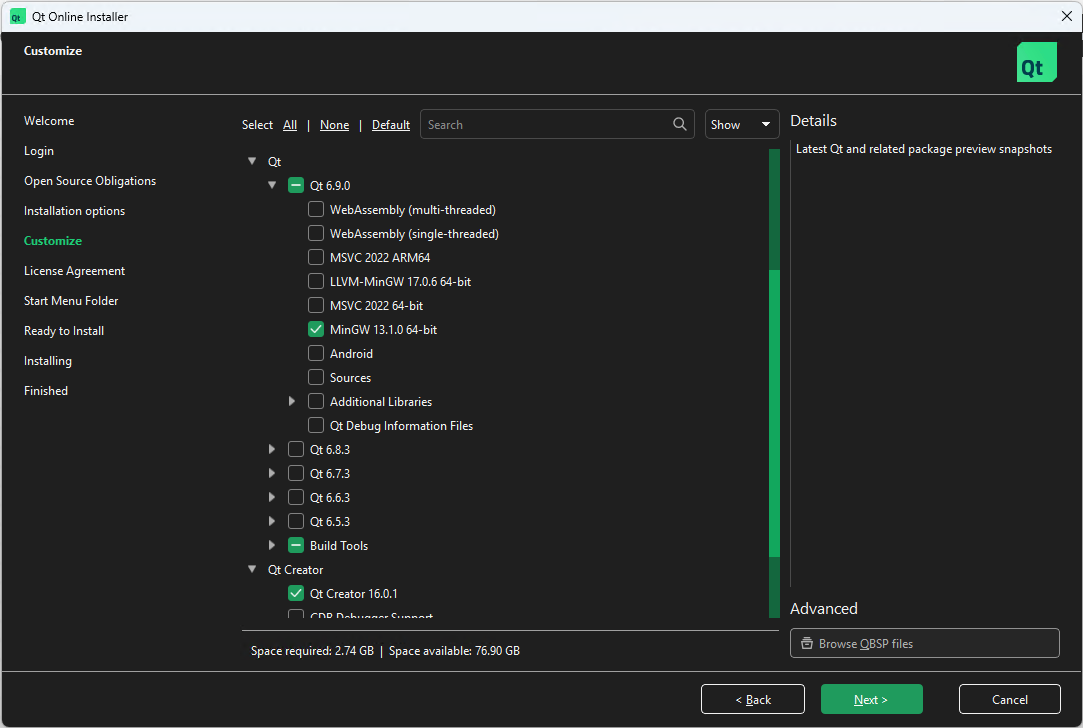Click the preview snapshots details text
This screenshot has height=728, width=1083.
(923, 149)
